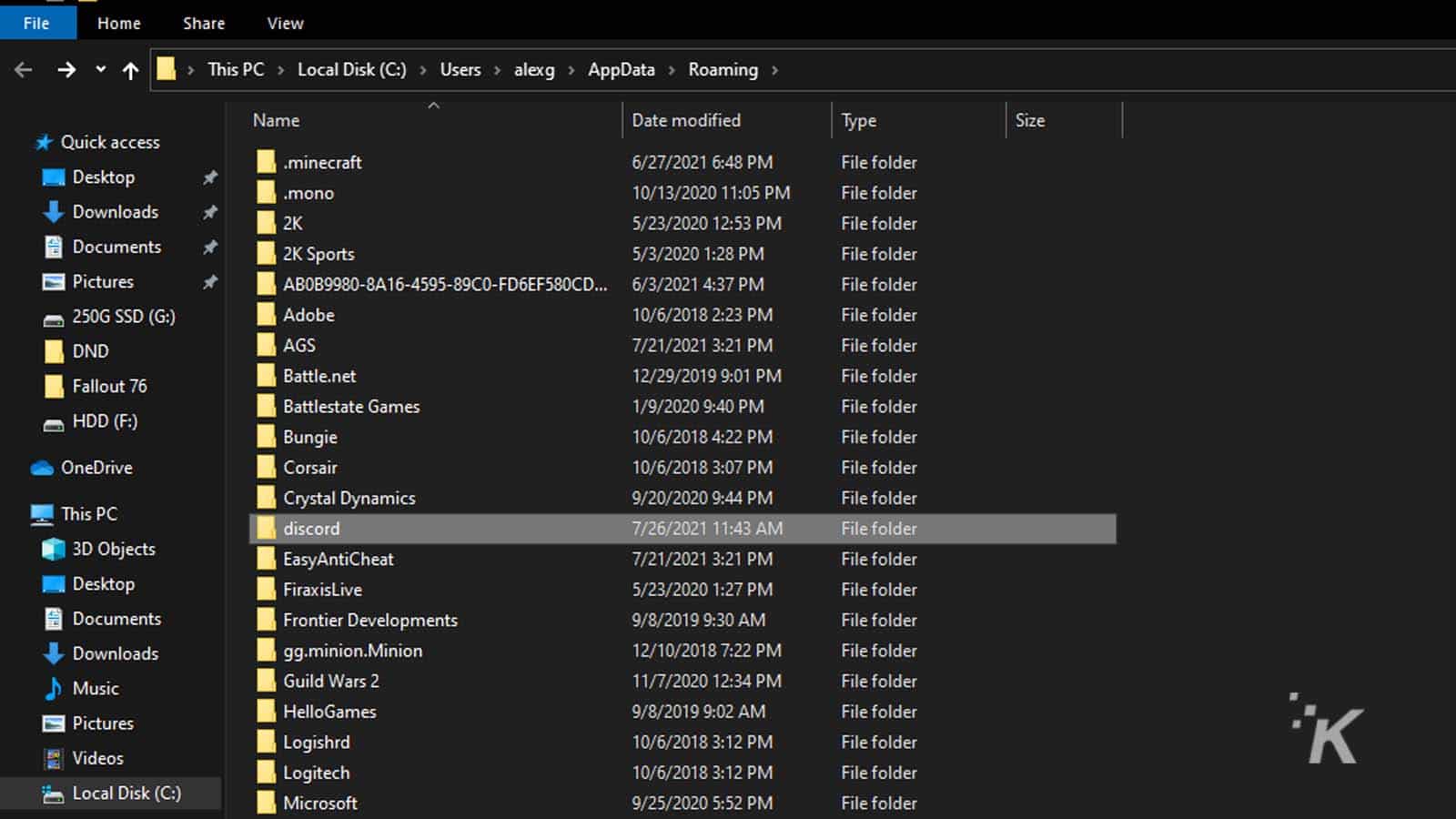This screenshot has height=819, width=1456.
Task: Navigate to This PC in breadcrumb
Action: (x=236, y=69)
